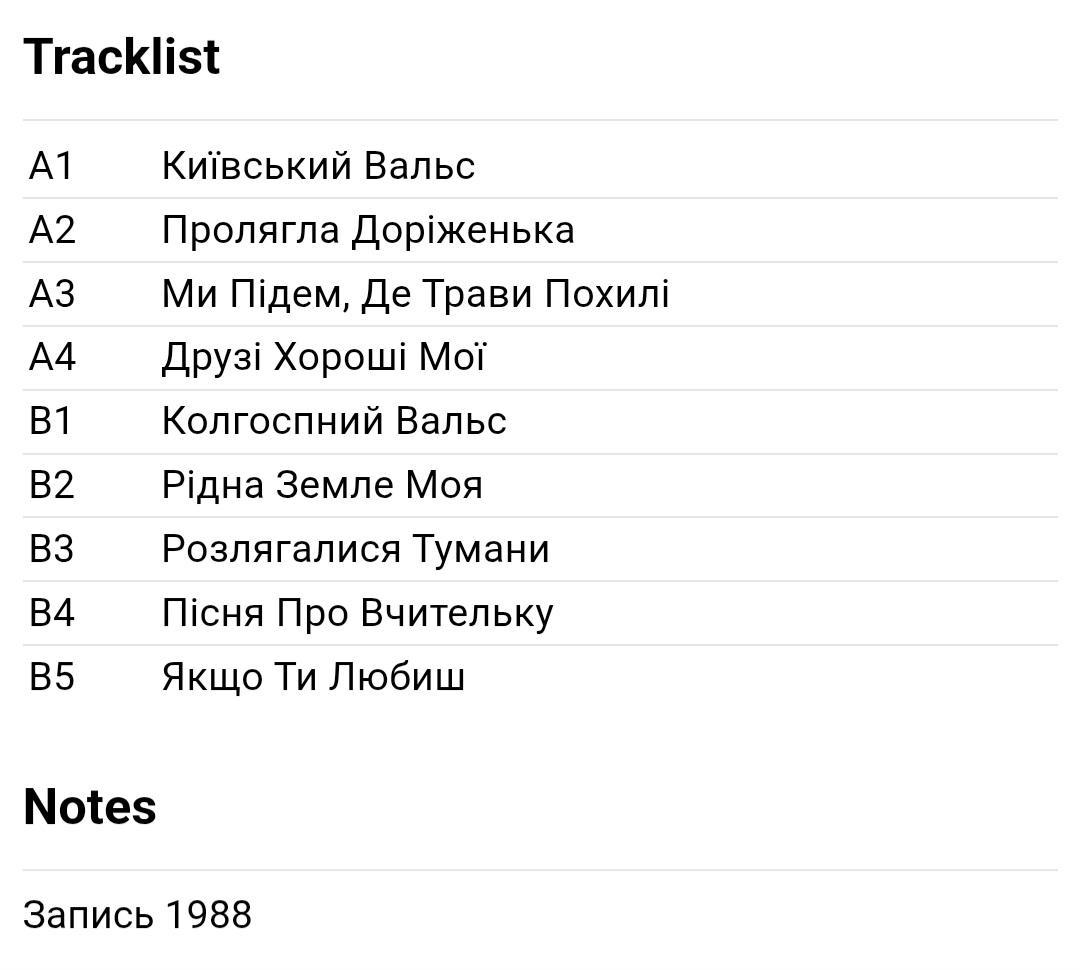Select the track Друзі Хороші Мої

[323, 357]
